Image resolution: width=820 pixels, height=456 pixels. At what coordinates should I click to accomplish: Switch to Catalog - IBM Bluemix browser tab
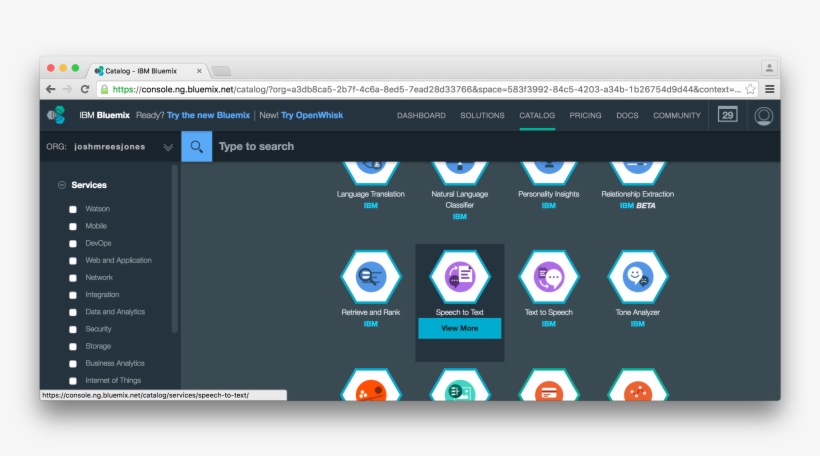(x=148, y=71)
